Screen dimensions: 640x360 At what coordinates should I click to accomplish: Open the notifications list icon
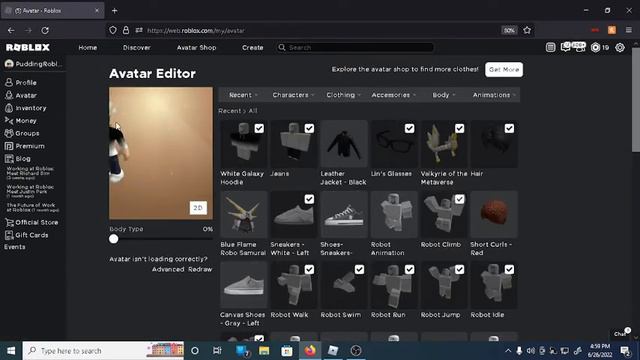coord(550,47)
